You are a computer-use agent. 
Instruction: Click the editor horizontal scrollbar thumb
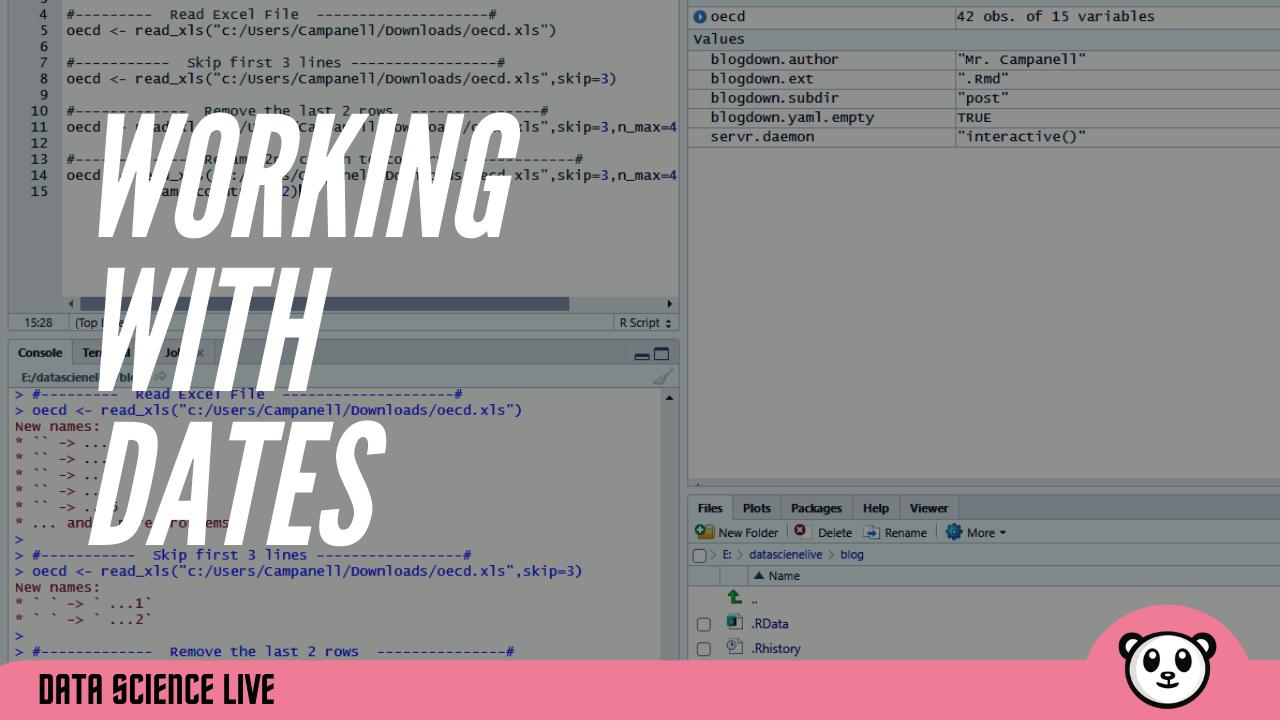(x=324, y=304)
